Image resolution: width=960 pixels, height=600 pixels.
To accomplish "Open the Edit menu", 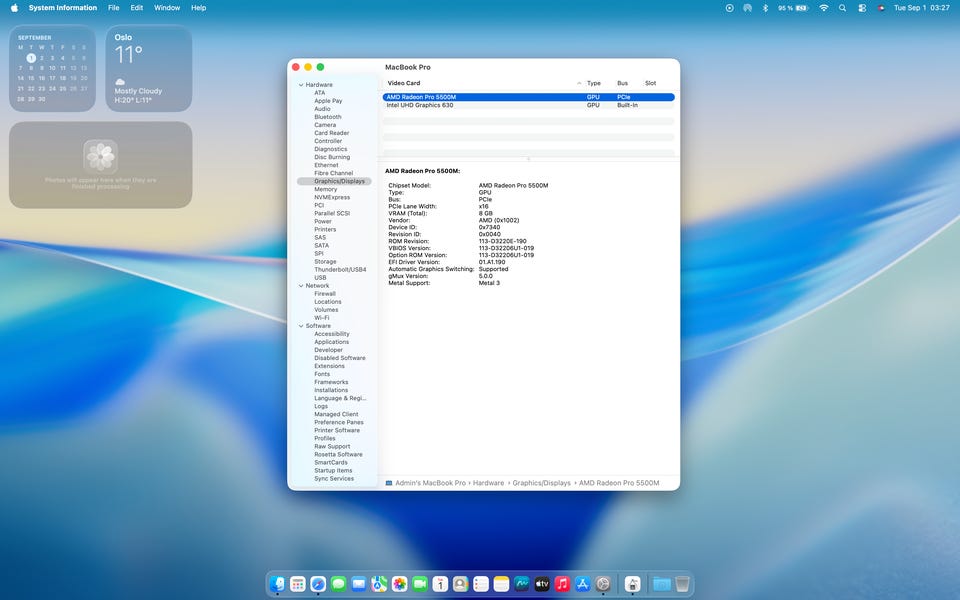I will pyautogui.click(x=137, y=8).
